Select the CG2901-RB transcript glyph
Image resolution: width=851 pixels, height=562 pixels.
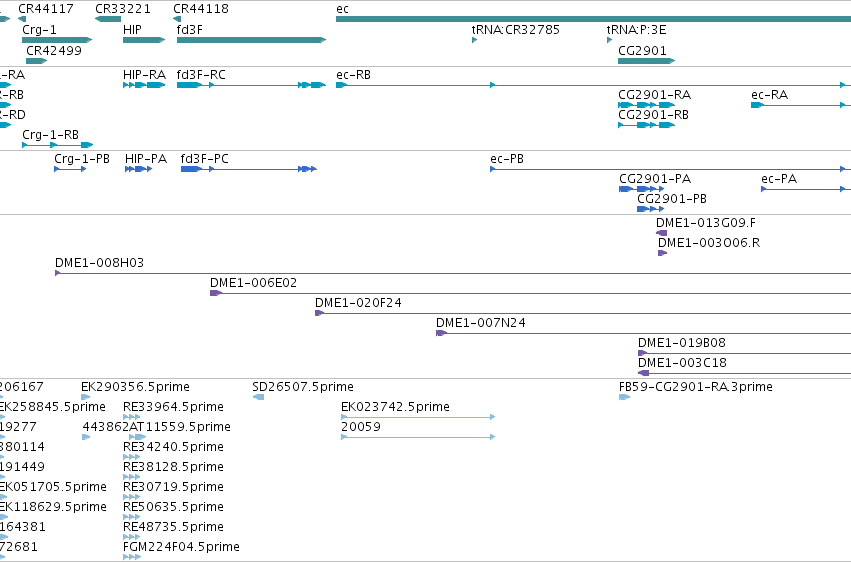pyautogui.click(x=646, y=125)
